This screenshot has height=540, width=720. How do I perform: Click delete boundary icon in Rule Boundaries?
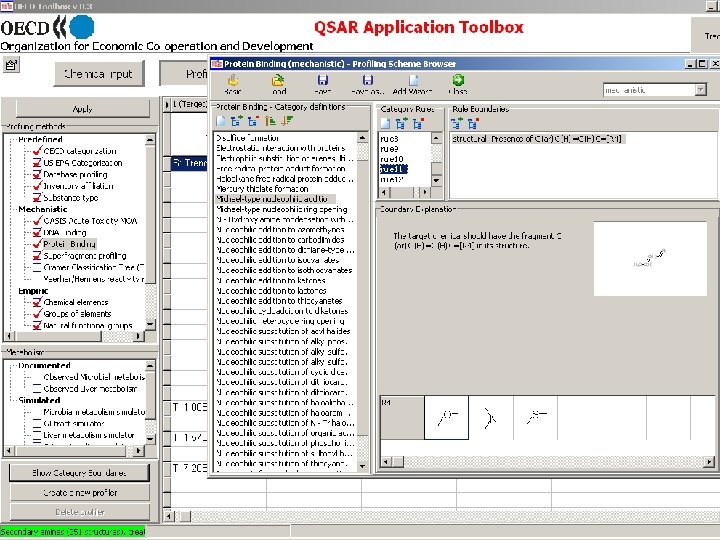pos(473,123)
